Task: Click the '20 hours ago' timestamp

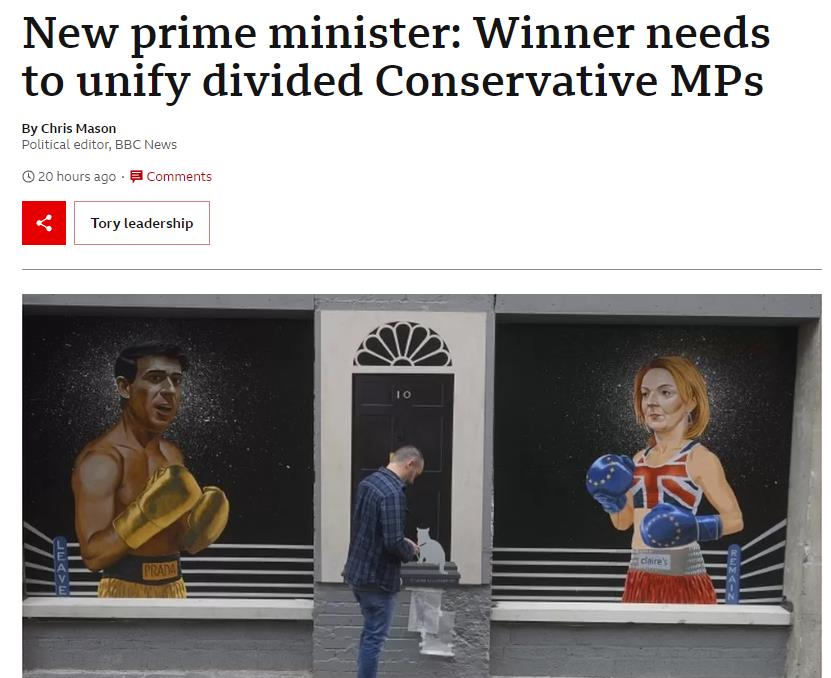Action: coord(77,177)
